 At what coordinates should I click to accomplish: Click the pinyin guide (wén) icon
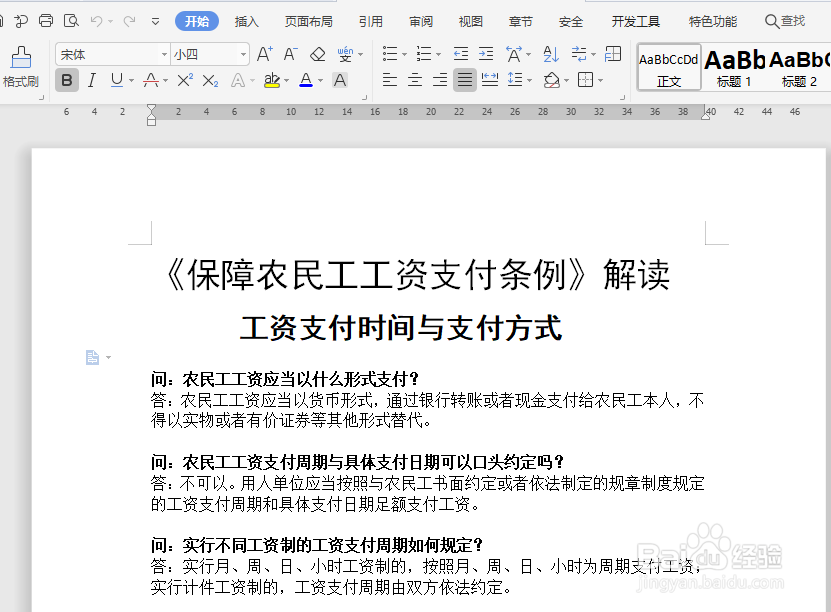(x=345, y=52)
